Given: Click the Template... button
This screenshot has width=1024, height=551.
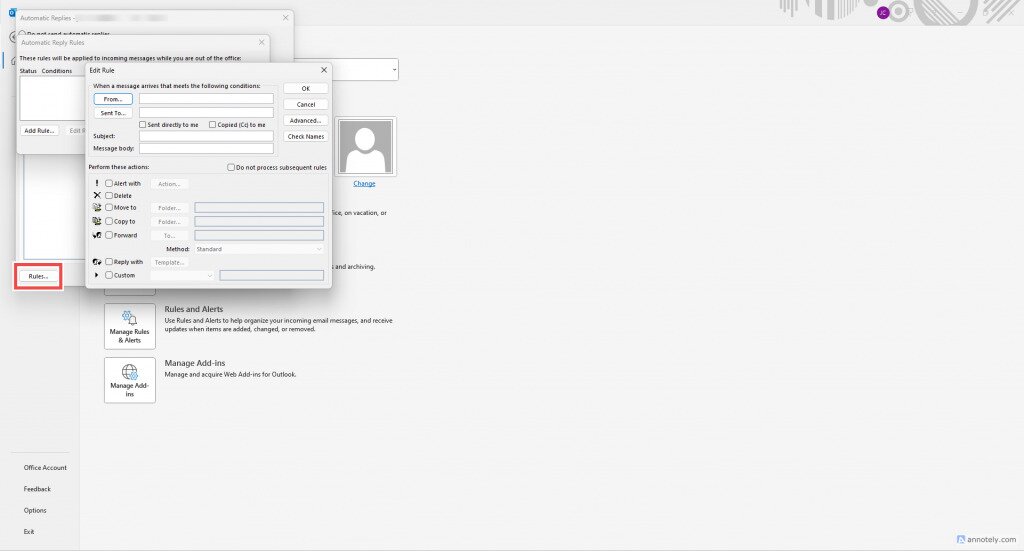Looking at the screenshot, I should pos(169,262).
